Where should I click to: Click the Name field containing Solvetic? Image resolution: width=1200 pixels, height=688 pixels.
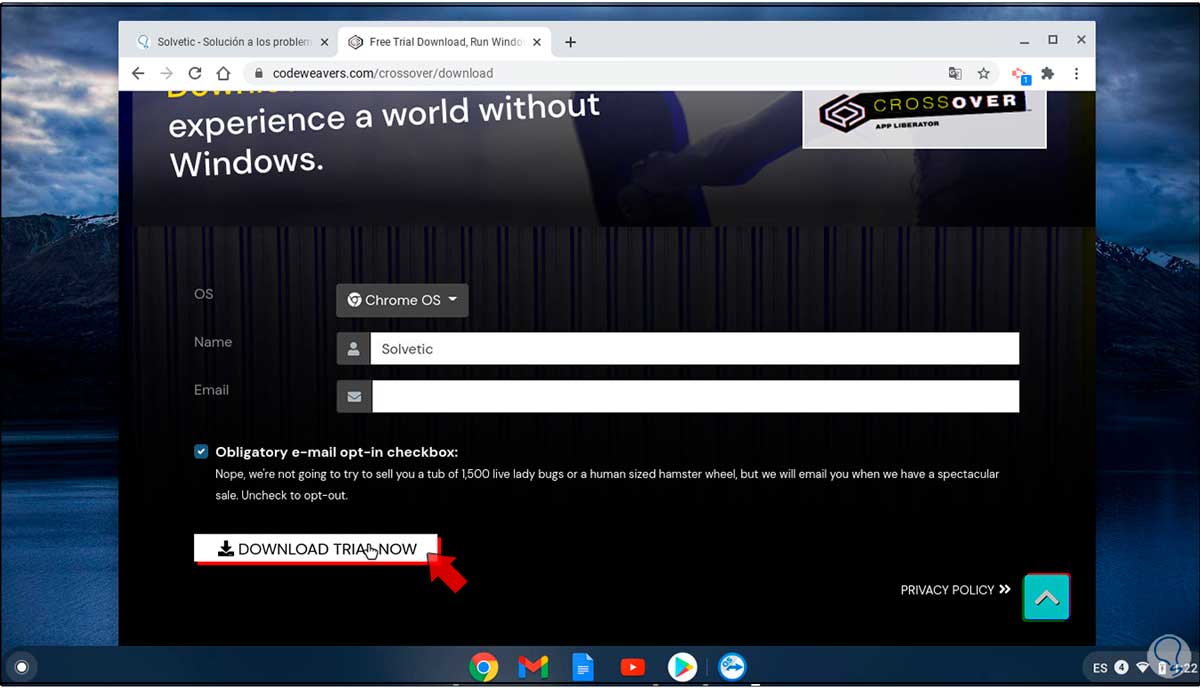[x=694, y=349]
